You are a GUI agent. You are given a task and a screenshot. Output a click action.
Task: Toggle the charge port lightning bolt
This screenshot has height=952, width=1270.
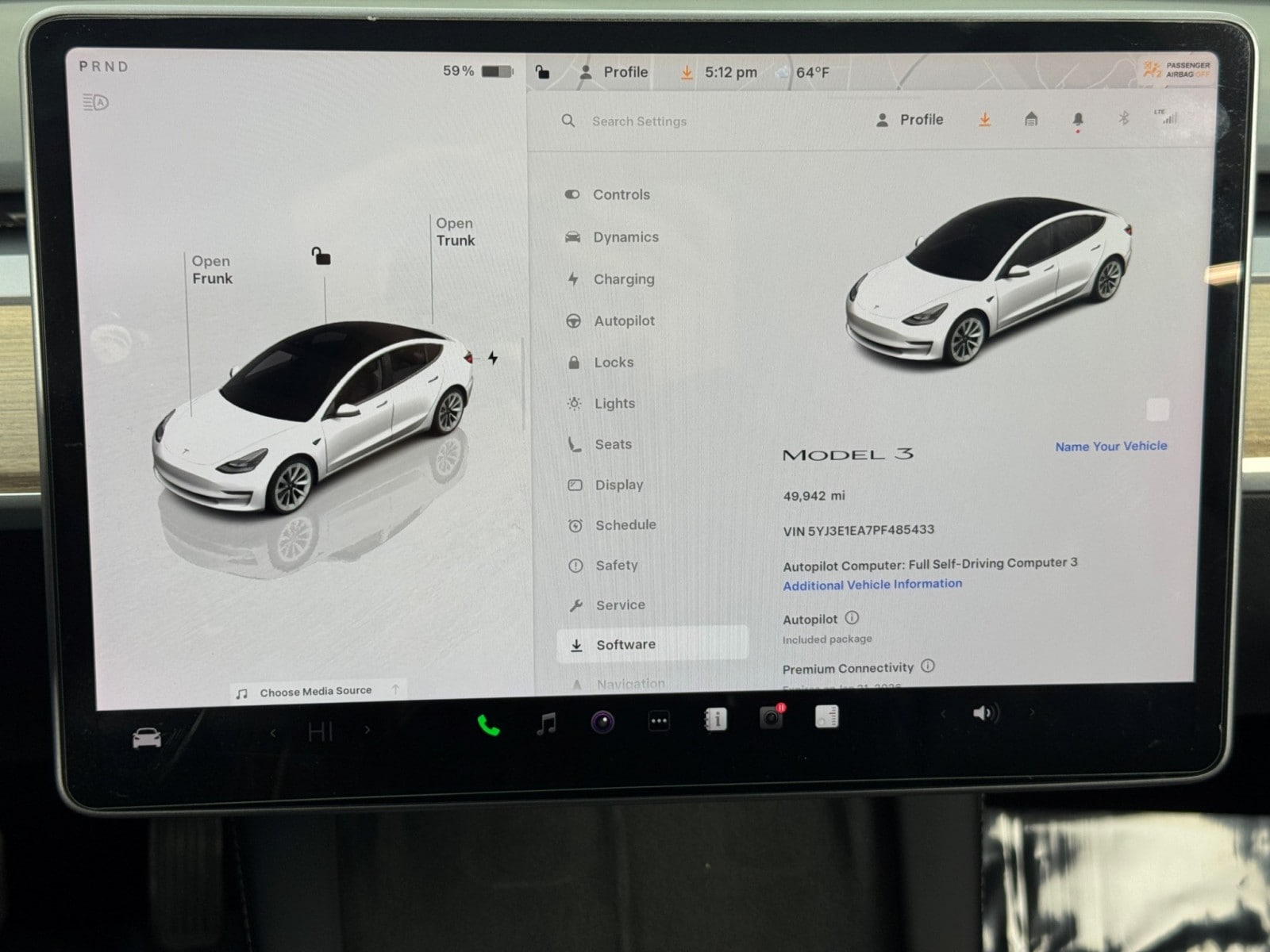point(493,358)
